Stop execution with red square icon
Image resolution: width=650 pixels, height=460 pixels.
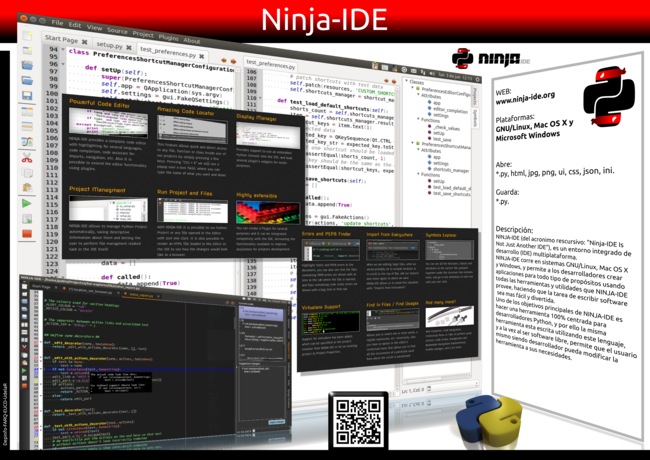click(27, 234)
